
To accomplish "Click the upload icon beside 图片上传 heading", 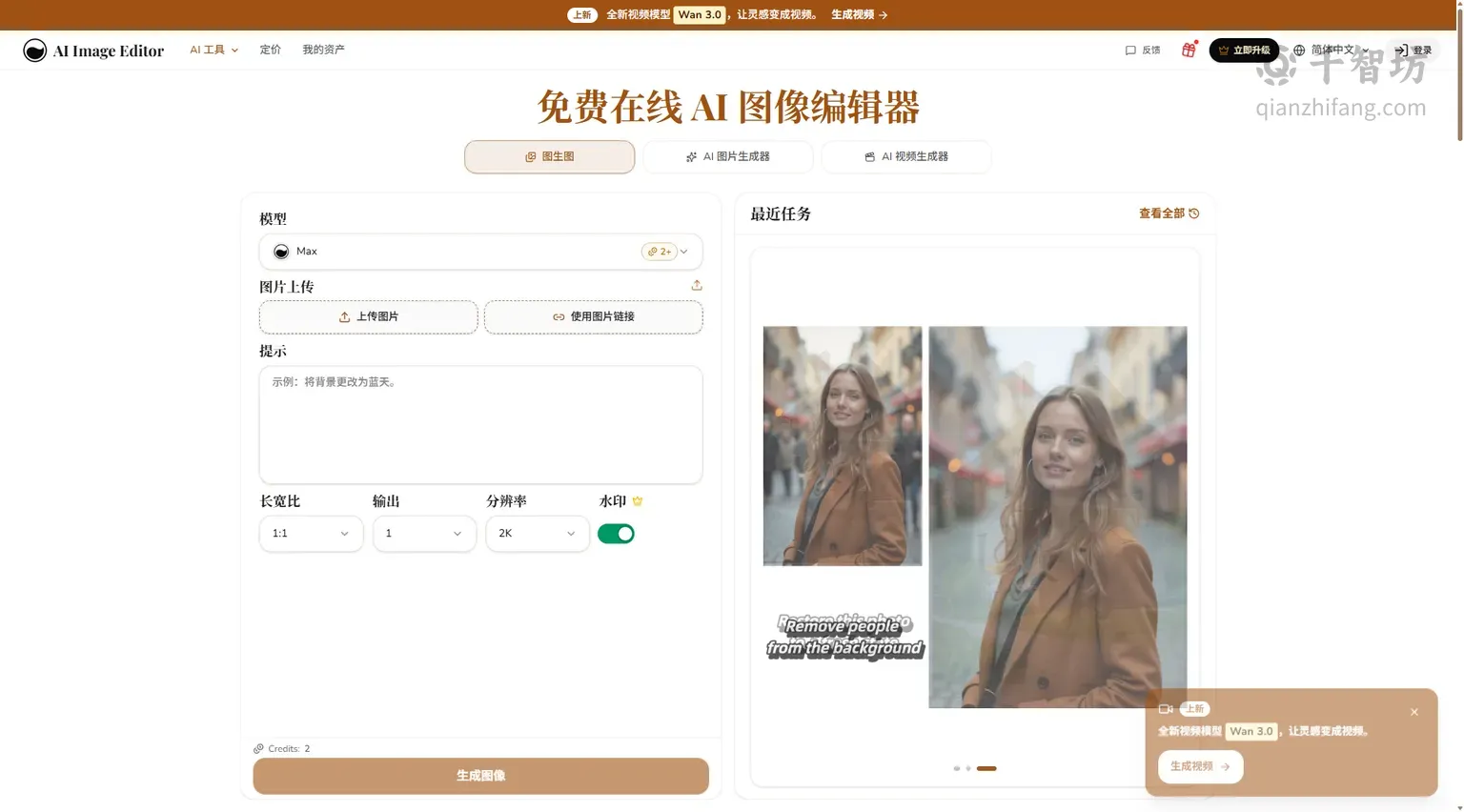I will pos(697,285).
